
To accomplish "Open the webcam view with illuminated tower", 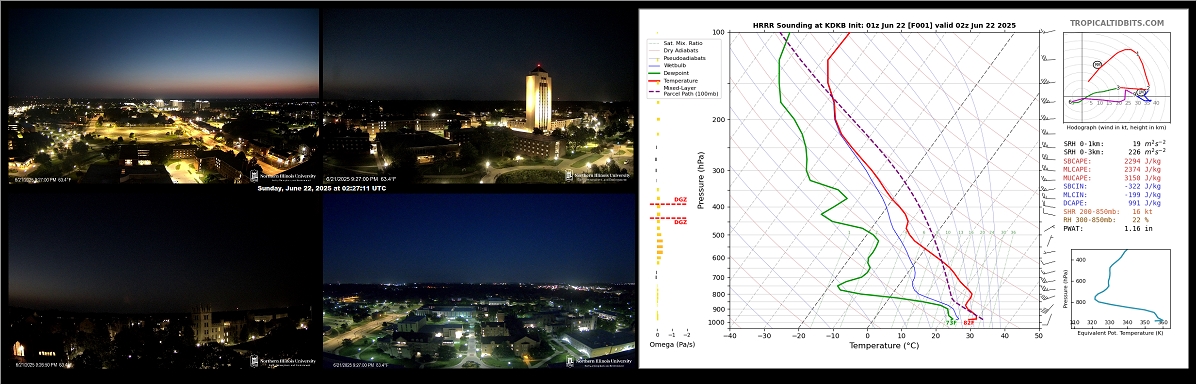I will [x=479, y=95].
